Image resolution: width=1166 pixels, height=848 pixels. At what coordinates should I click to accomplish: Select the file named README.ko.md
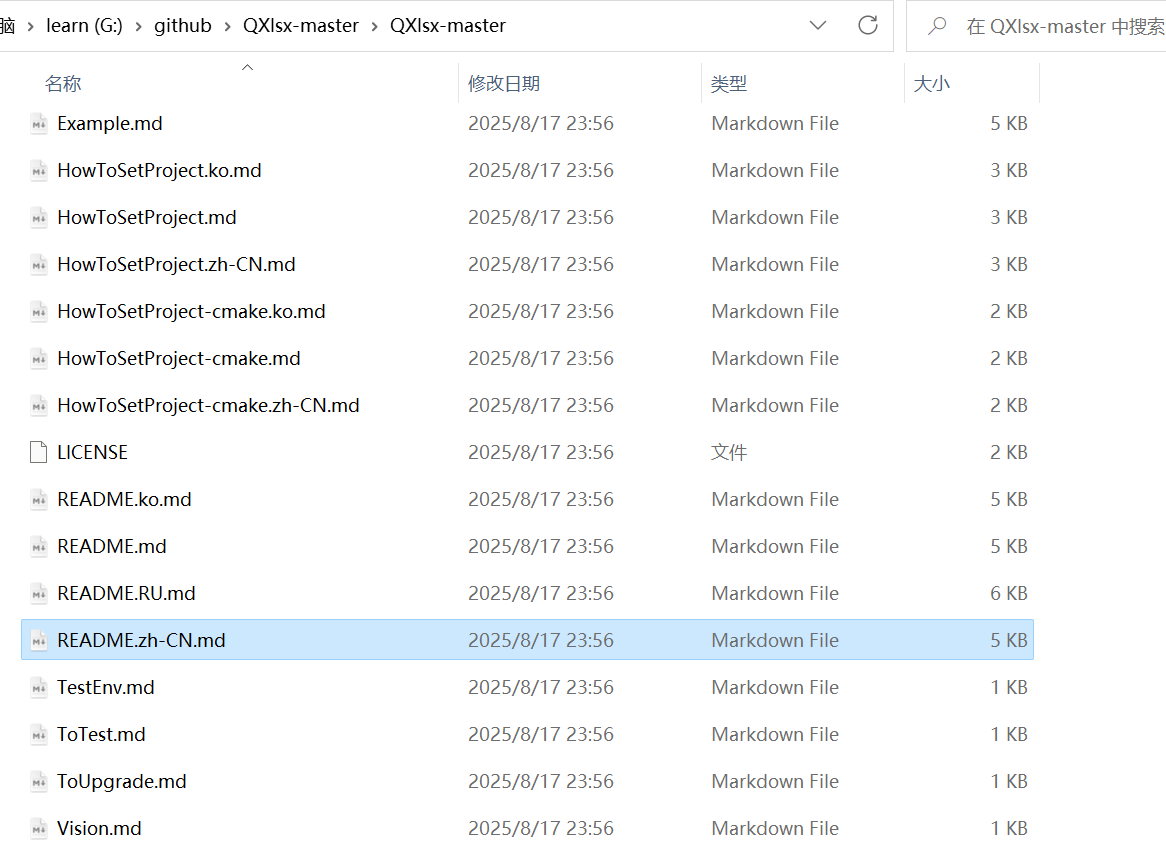124,499
